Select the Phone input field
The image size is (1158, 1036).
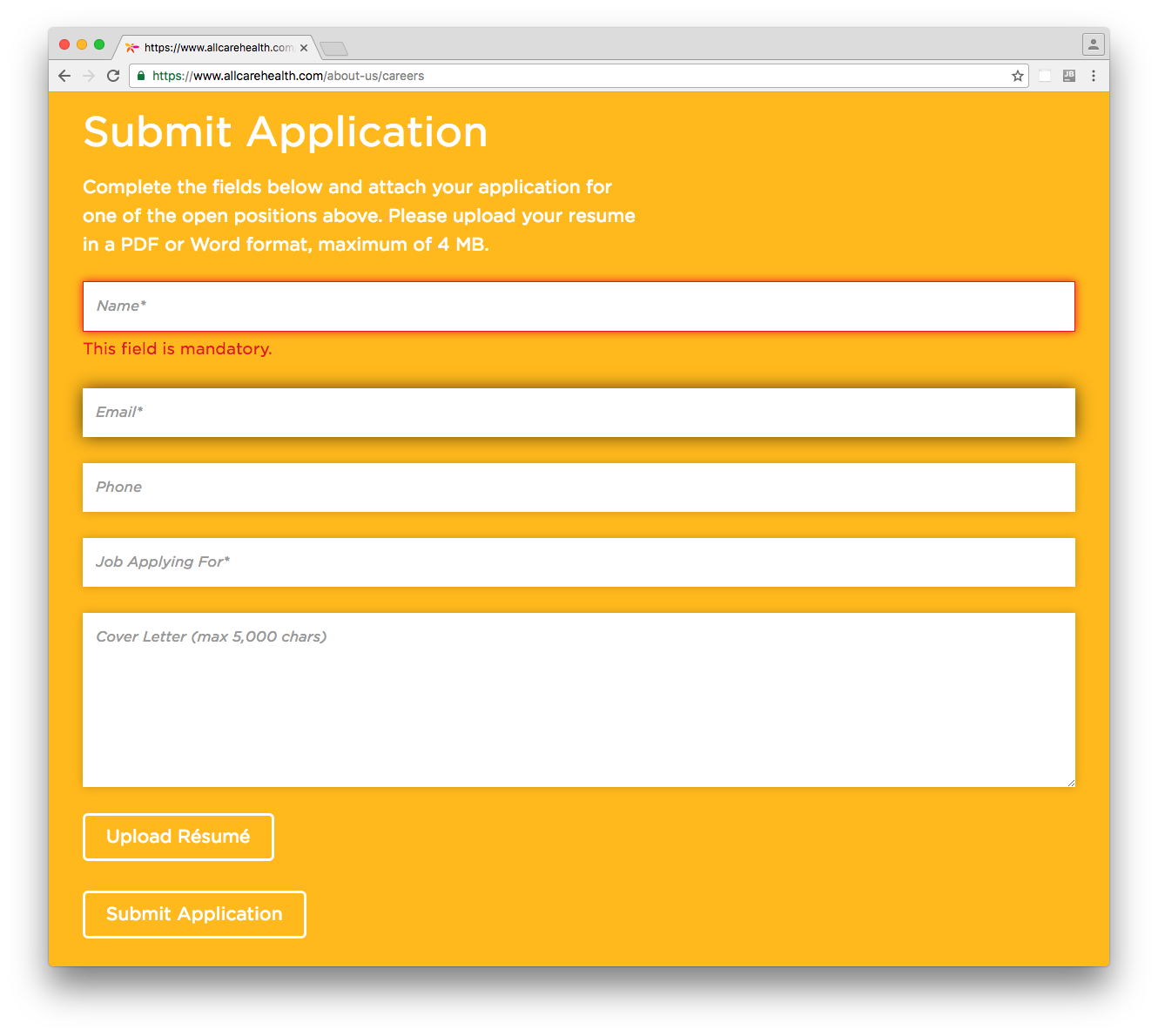coord(578,488)
